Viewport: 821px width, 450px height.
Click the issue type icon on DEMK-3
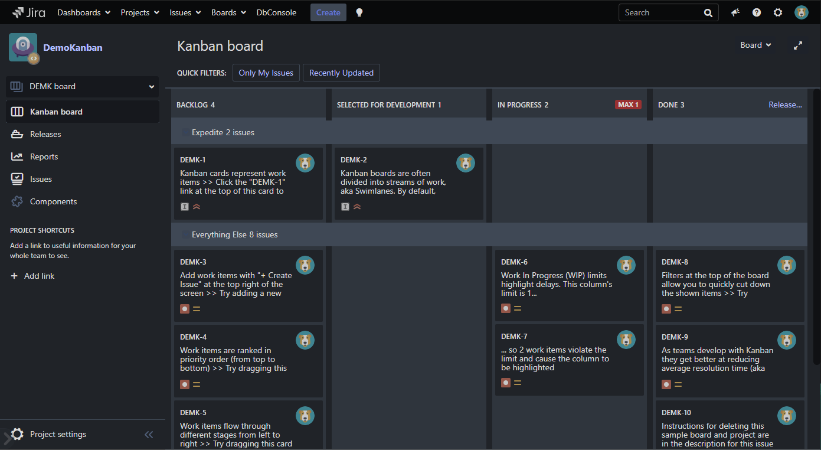(x=184, y=309)
